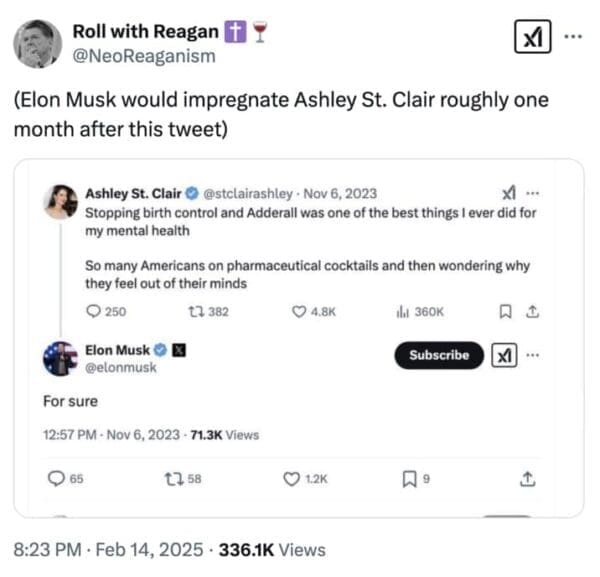Click the bookmark icon showing 9 bookmarks
The height and width of the screenshot is (577, 600).
point(408,479)
